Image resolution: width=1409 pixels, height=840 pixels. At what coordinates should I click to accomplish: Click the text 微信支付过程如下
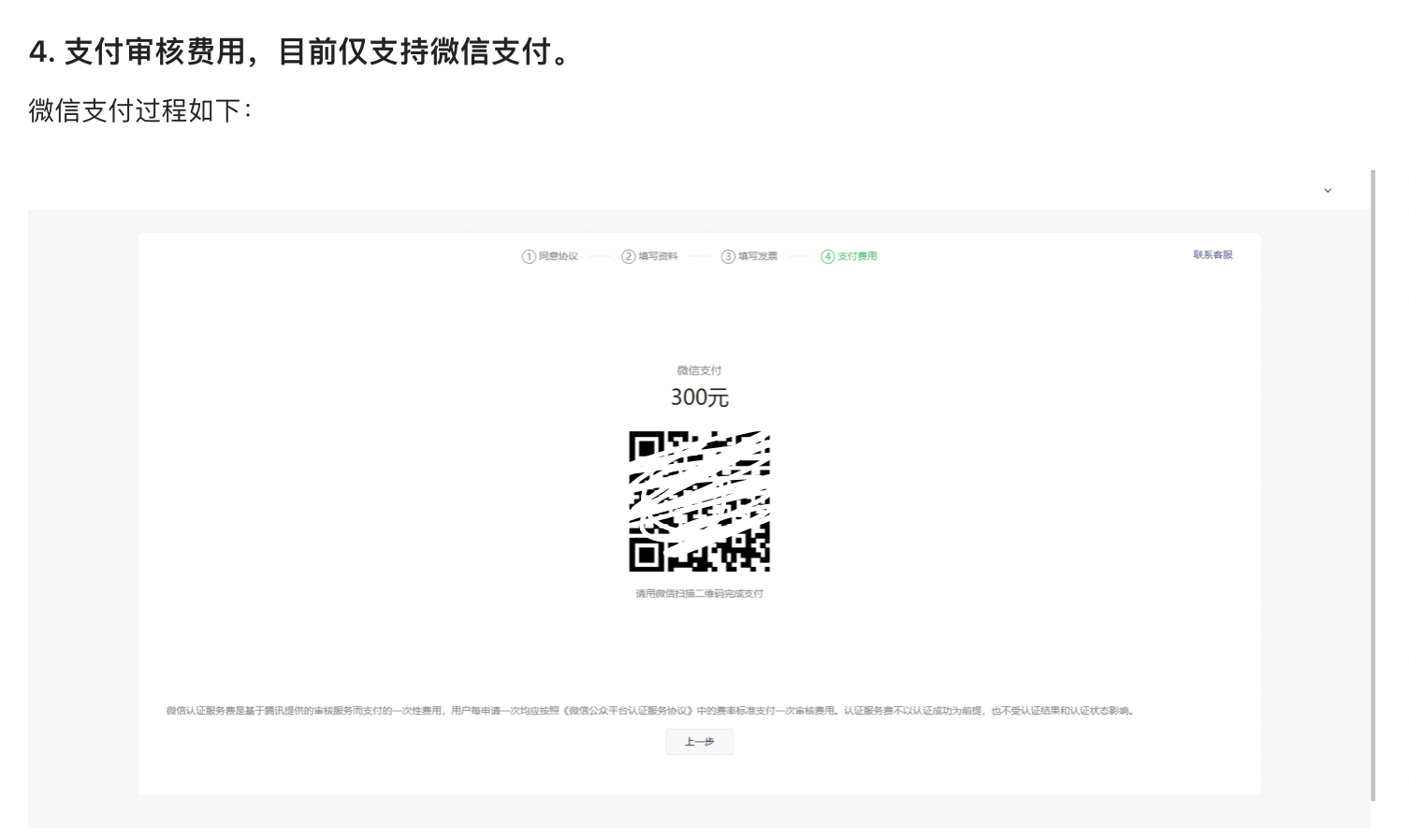(x=140, y=110)
